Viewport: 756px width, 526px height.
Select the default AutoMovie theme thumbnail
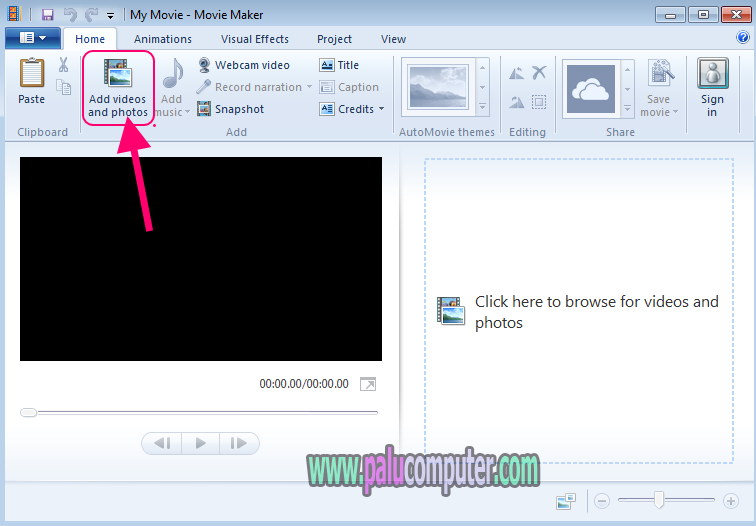click(438, 87)
